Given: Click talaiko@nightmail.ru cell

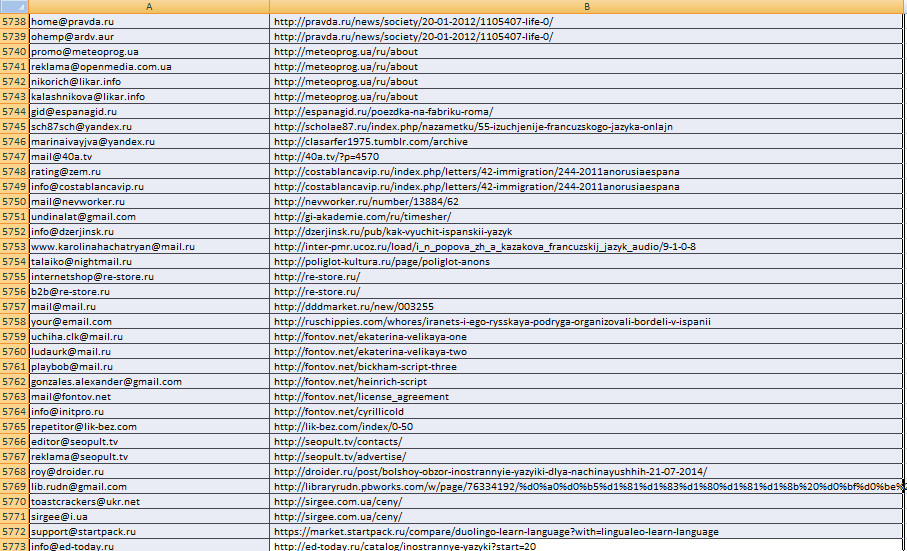Looking at the screenshot, I should [x=149, y=261].
